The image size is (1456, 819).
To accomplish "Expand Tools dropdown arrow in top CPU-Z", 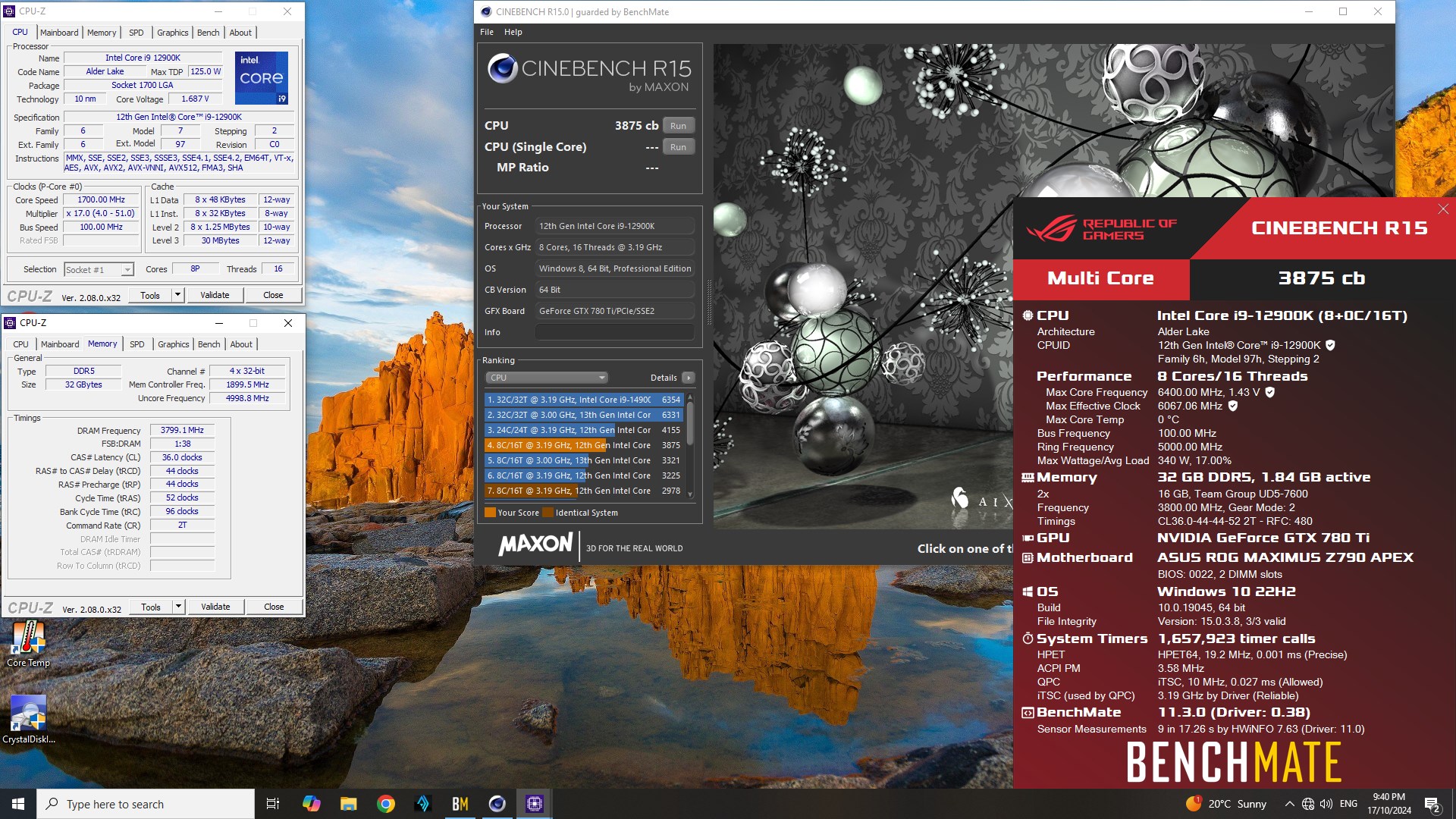I will tap(178, 295).
